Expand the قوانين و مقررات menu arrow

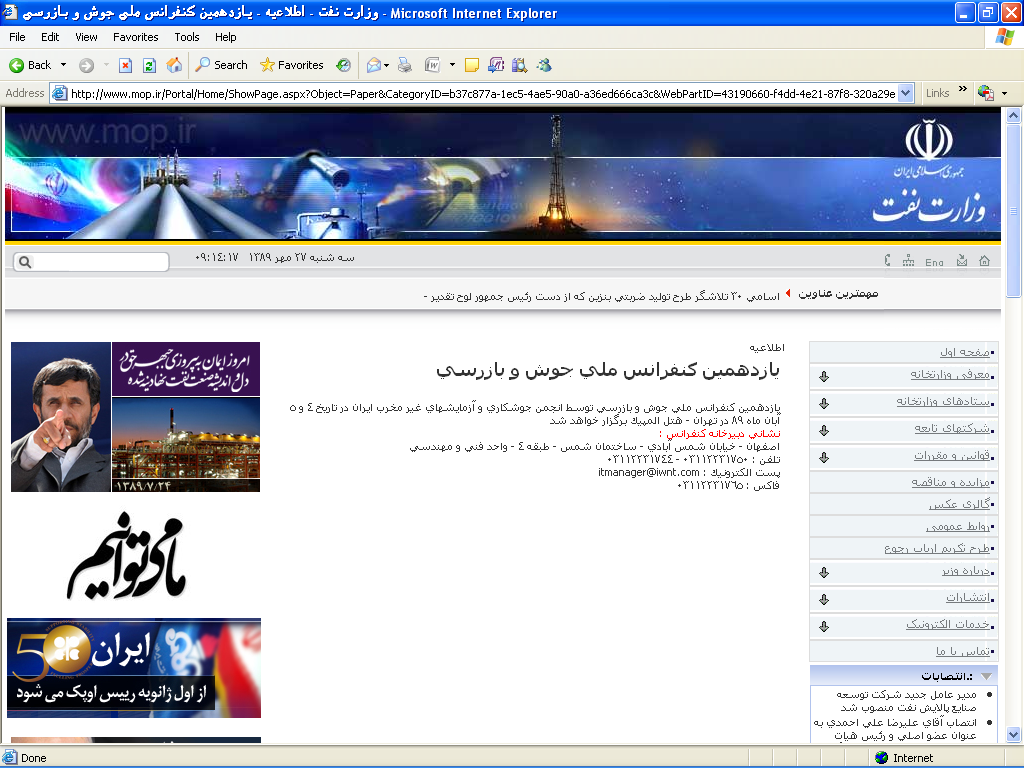(824, 457)
